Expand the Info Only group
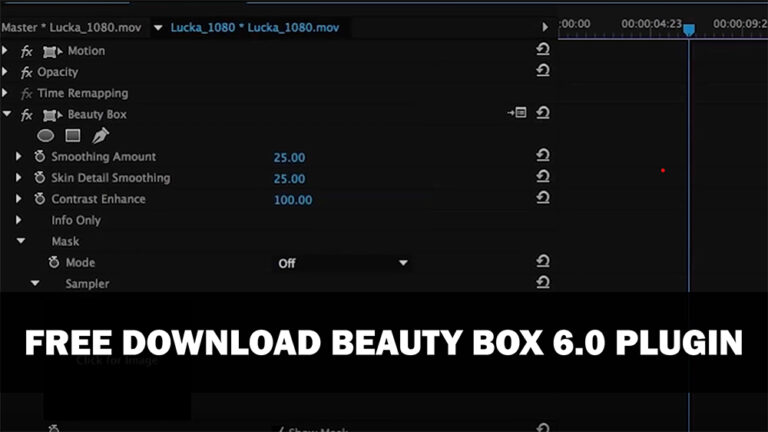The width and height of the screenshot is (768, 432). (19, 220)
